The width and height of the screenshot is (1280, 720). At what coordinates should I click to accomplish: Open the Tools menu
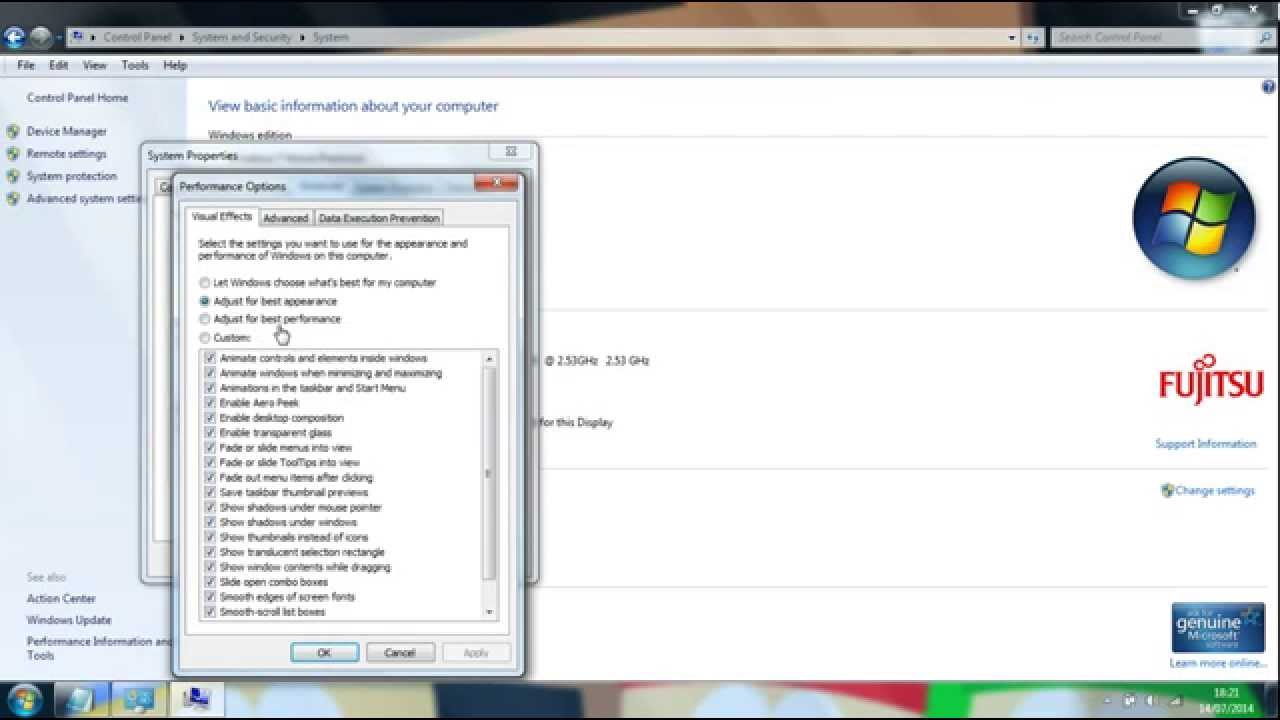(x=135, y=65)
